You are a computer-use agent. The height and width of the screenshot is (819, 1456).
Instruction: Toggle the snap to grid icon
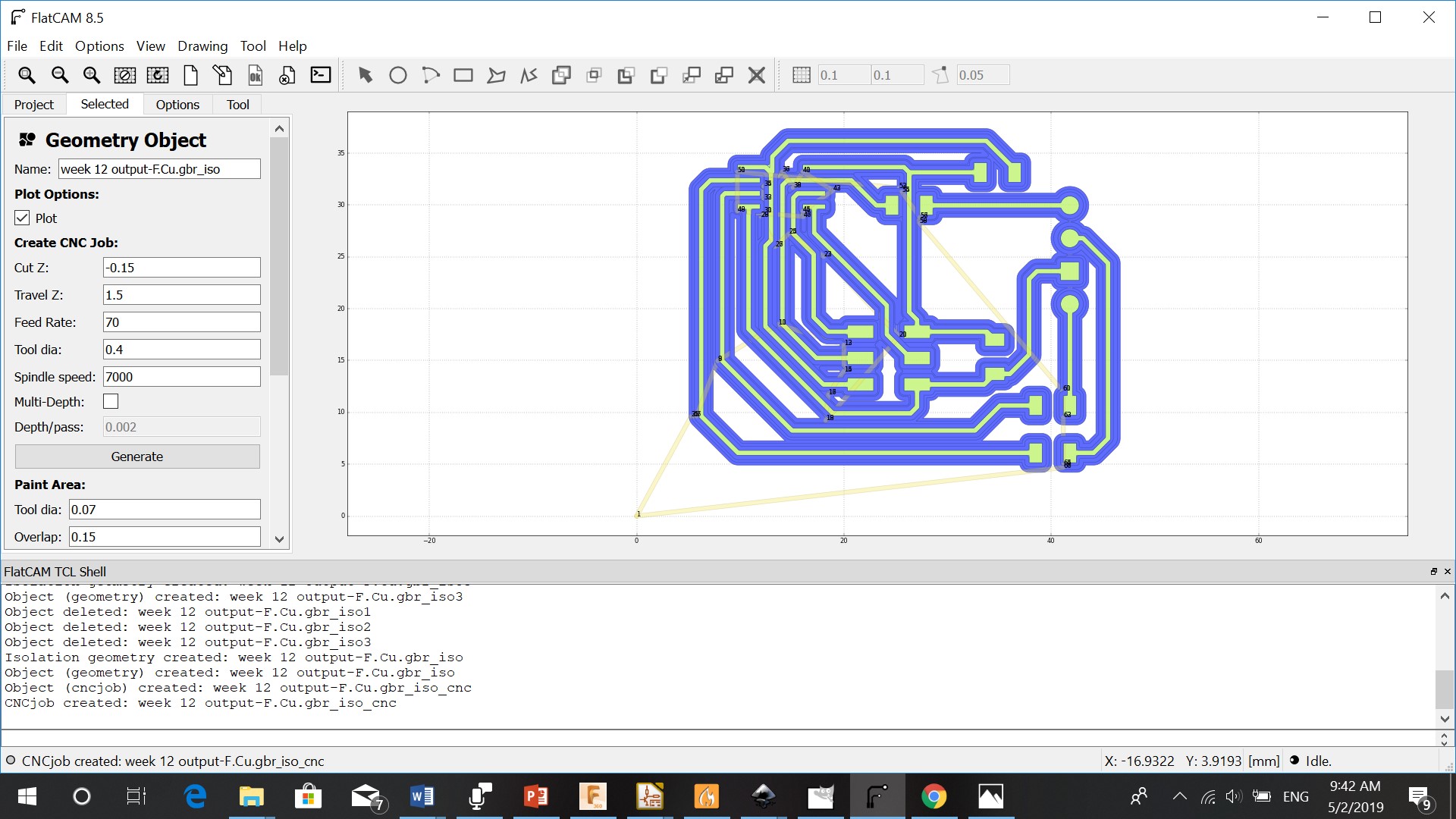tap(802, 75)
